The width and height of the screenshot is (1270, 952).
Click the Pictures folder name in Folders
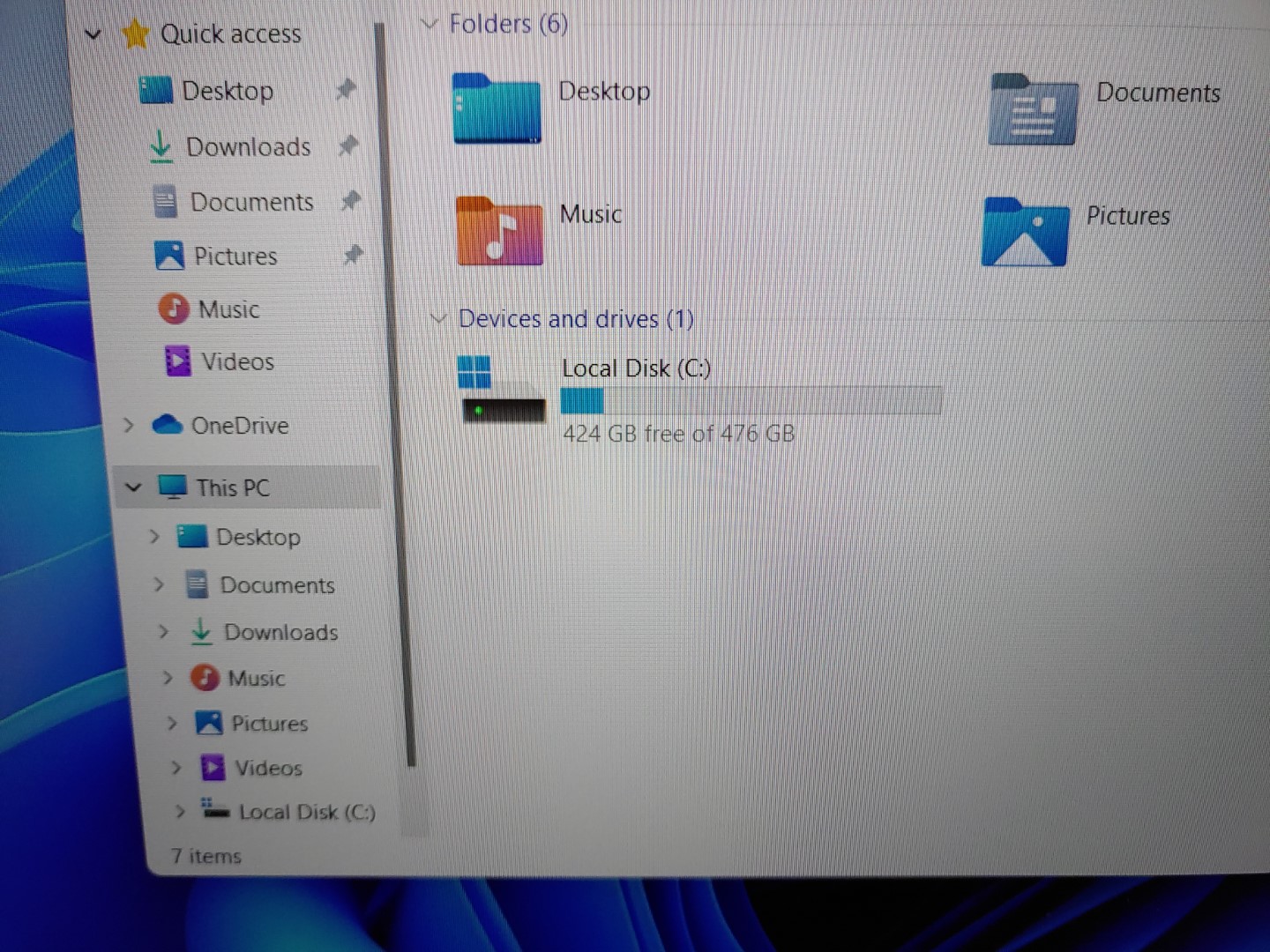pyautogui.click(x=1128, y=216)
